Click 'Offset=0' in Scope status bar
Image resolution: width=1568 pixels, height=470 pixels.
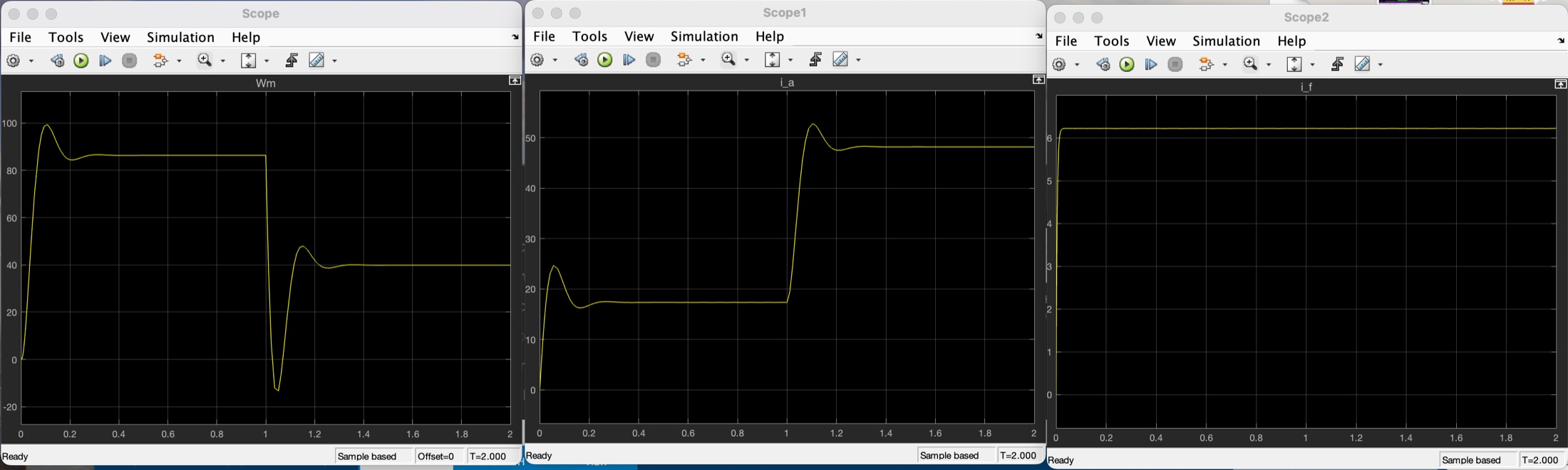(435, 456)
